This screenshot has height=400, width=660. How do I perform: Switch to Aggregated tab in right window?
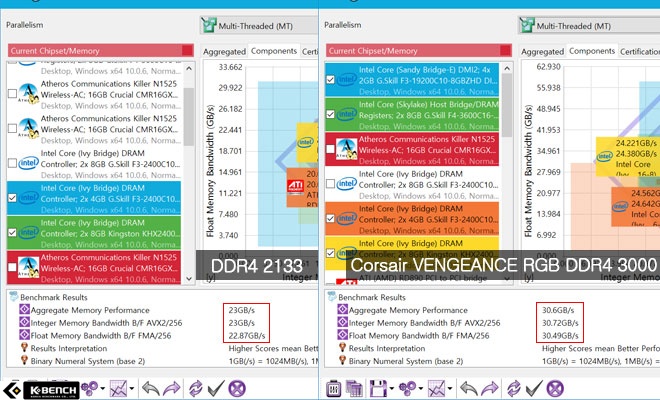click(x=543, y=51)
